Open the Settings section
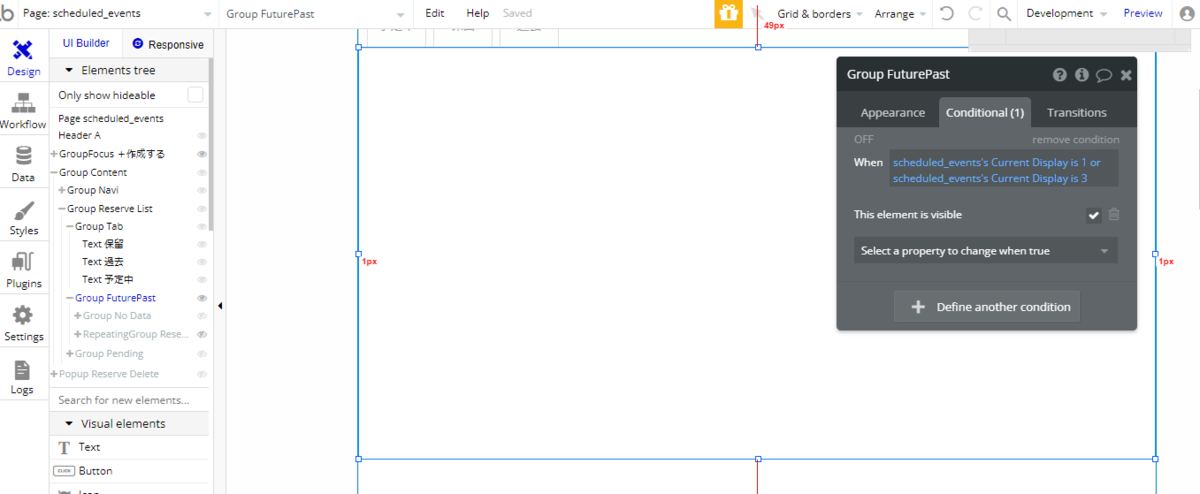This screenshot has height=494, width=1200. coord(24,323)
